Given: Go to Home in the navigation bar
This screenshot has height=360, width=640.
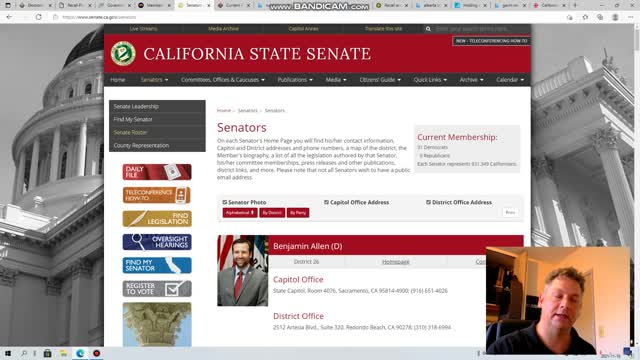Looking at the screenshot, I should click(118, 80).
